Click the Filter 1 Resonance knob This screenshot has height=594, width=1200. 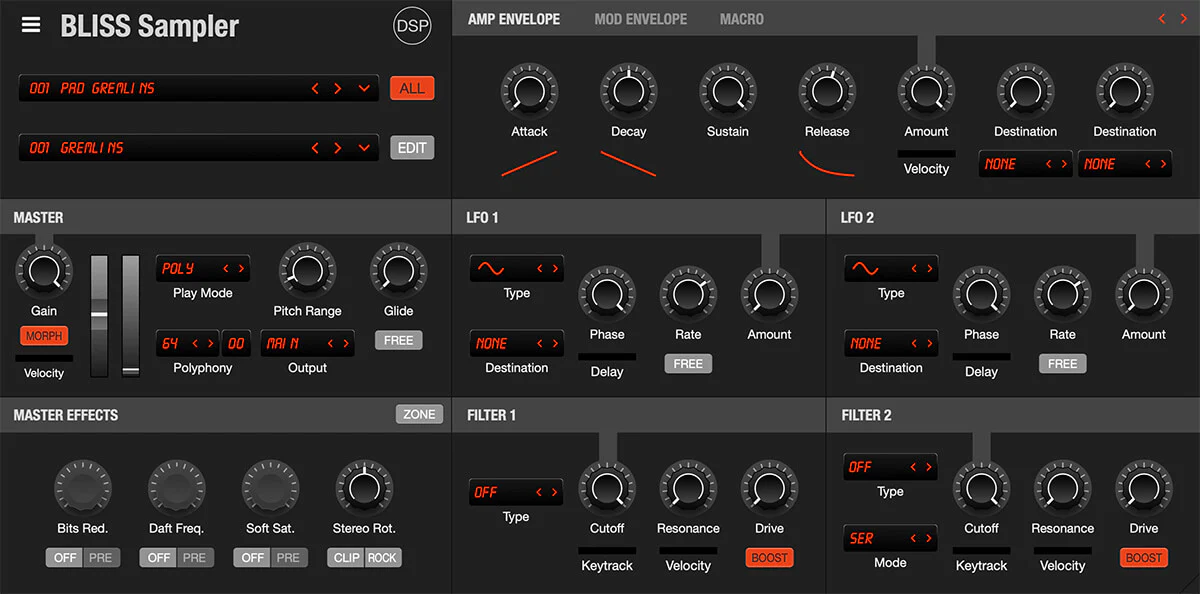pos(688,488)
